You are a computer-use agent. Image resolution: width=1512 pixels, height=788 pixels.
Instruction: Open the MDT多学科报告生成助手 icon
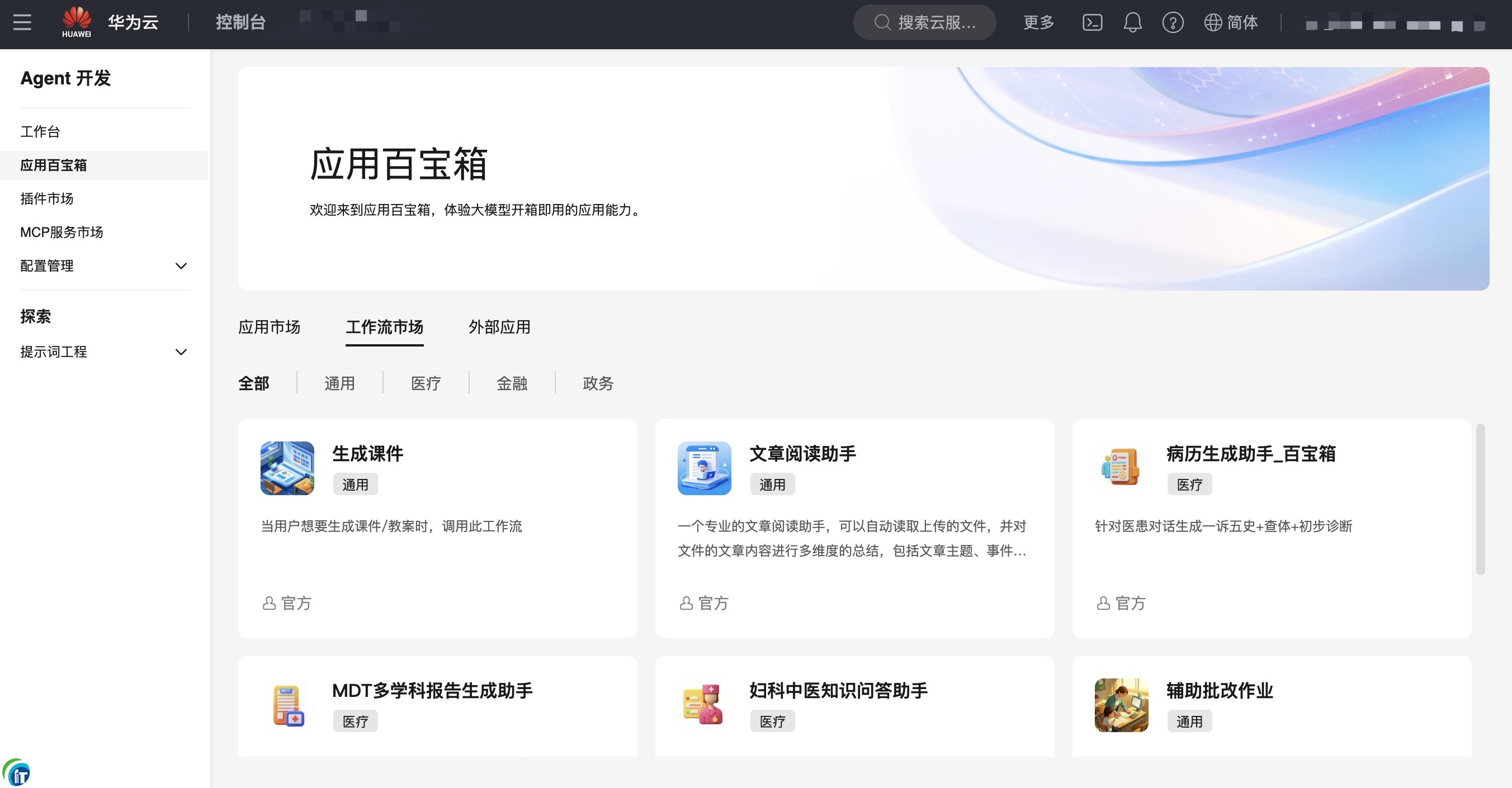(287, 705)
